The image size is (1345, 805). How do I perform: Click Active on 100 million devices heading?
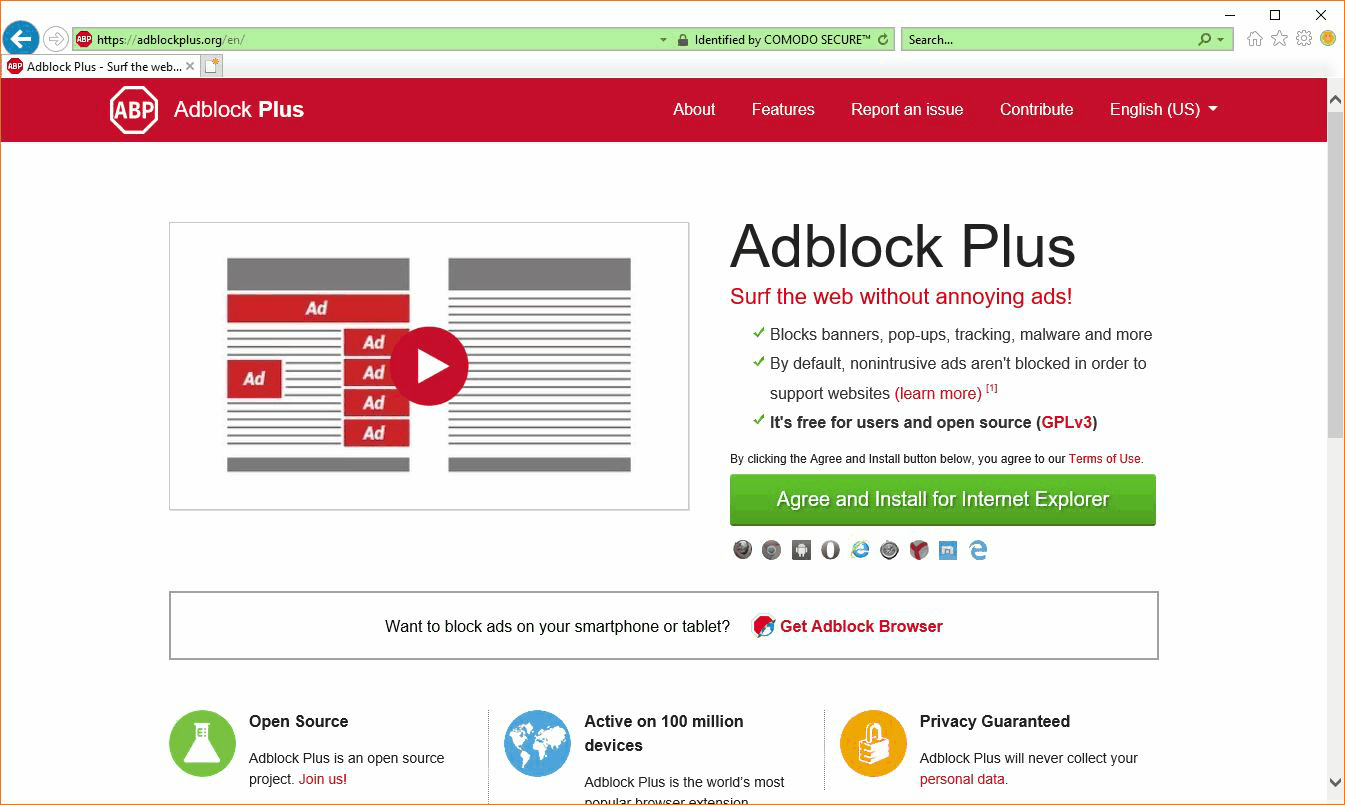point(664,733)
